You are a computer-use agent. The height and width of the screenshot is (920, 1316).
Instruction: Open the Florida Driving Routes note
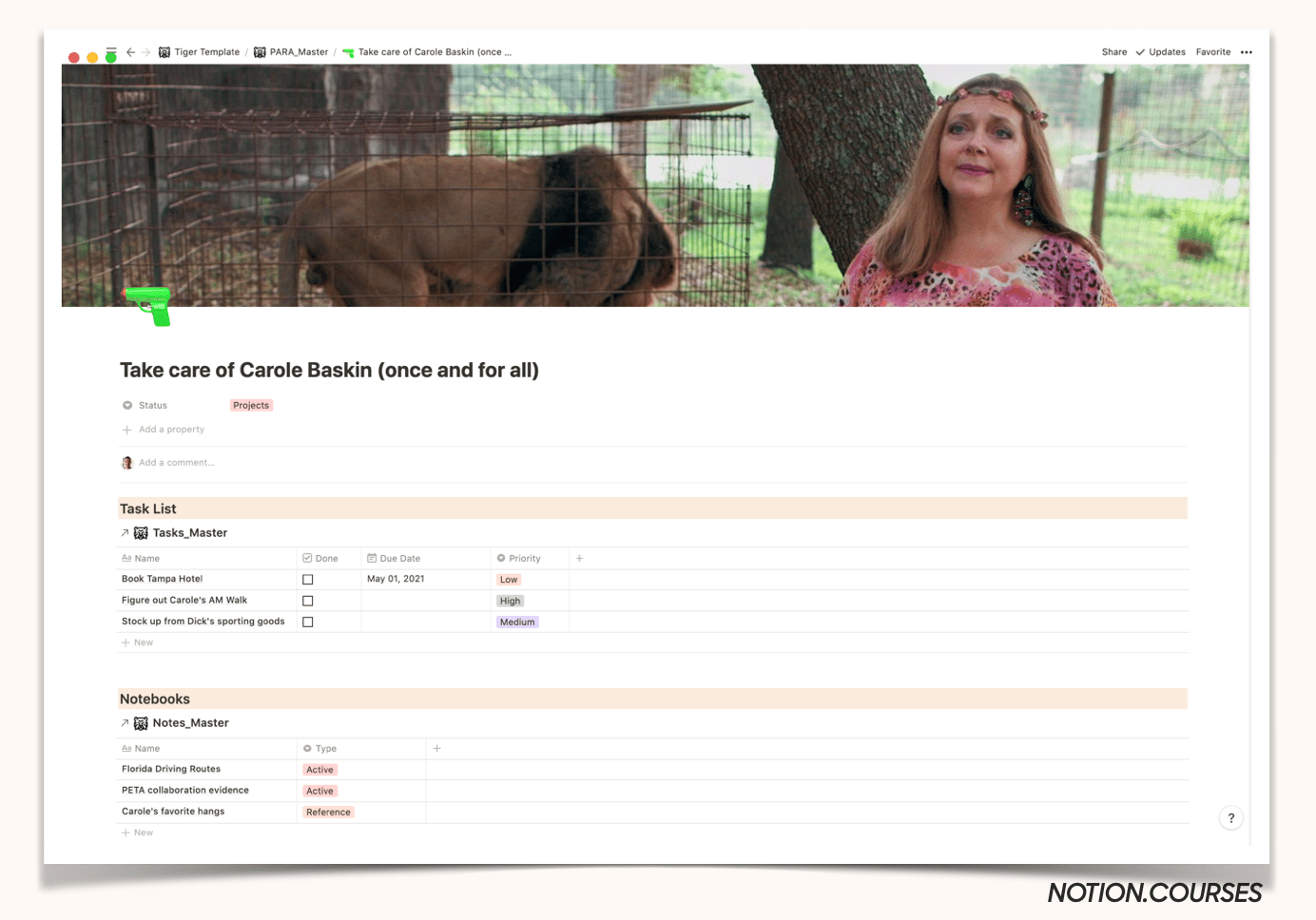pos(171,769)
